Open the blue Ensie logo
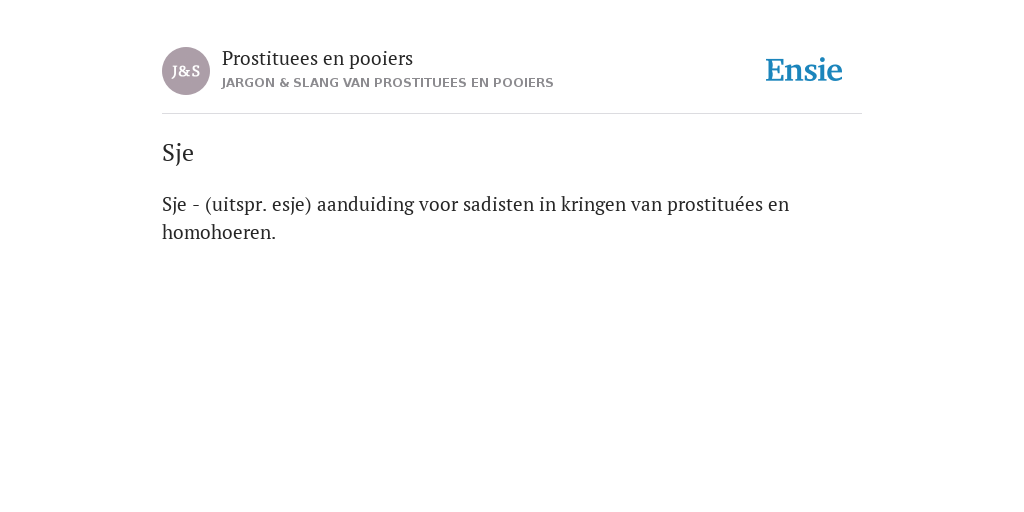This screenshot has width=1024, height=512. pyautogui.click(x=804, y=71)
